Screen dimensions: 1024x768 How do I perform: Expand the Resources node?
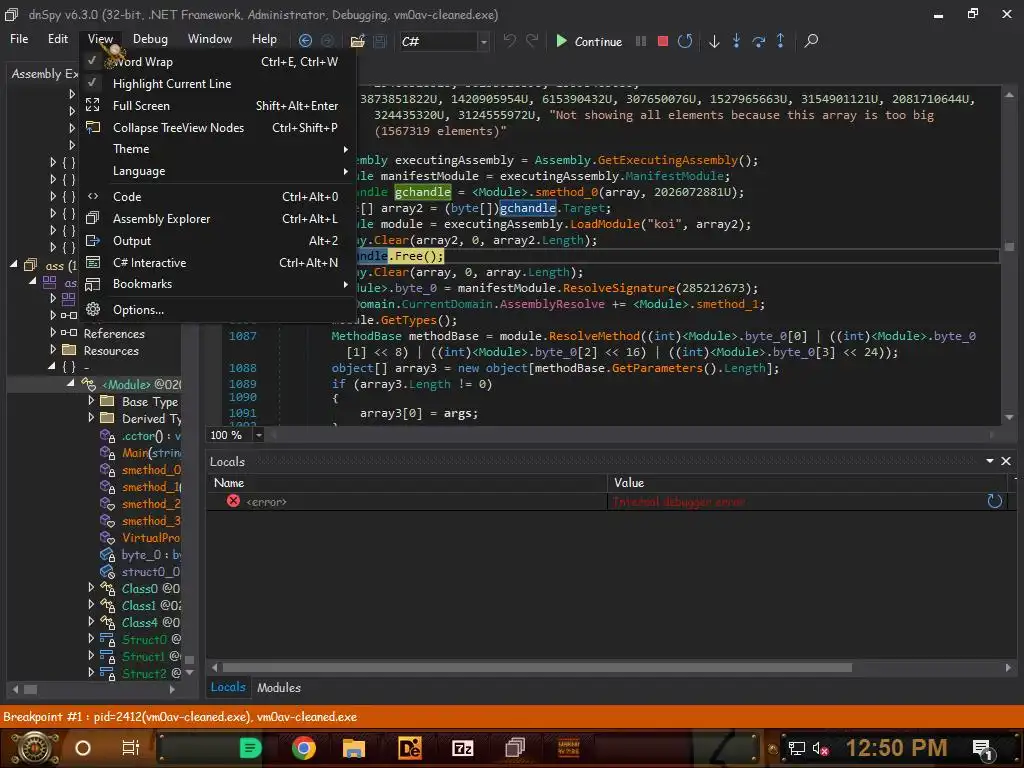54,349
